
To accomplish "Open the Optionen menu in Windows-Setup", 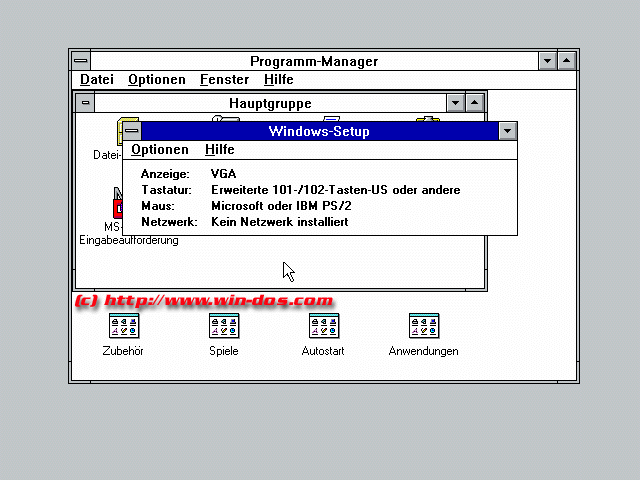I will tap(159, 150).
